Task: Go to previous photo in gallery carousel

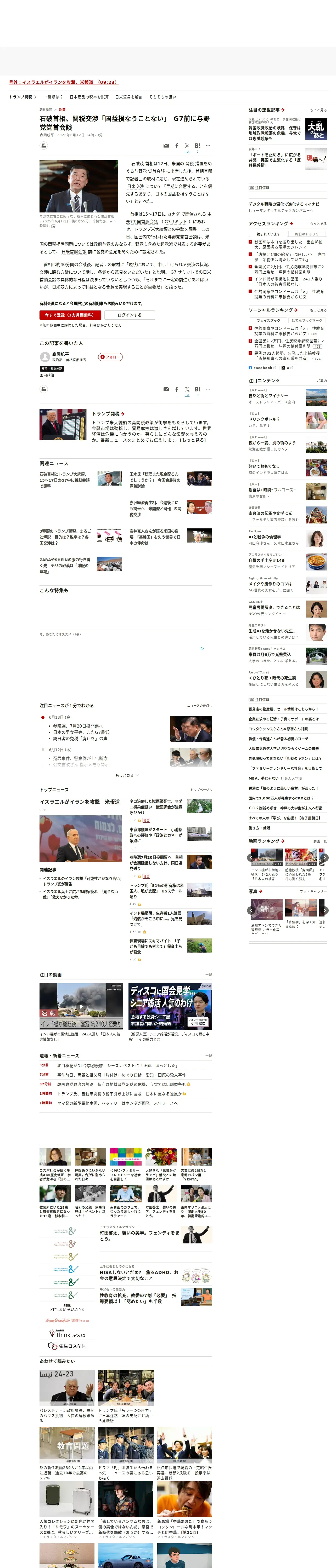Action: (x=251, y=910)
